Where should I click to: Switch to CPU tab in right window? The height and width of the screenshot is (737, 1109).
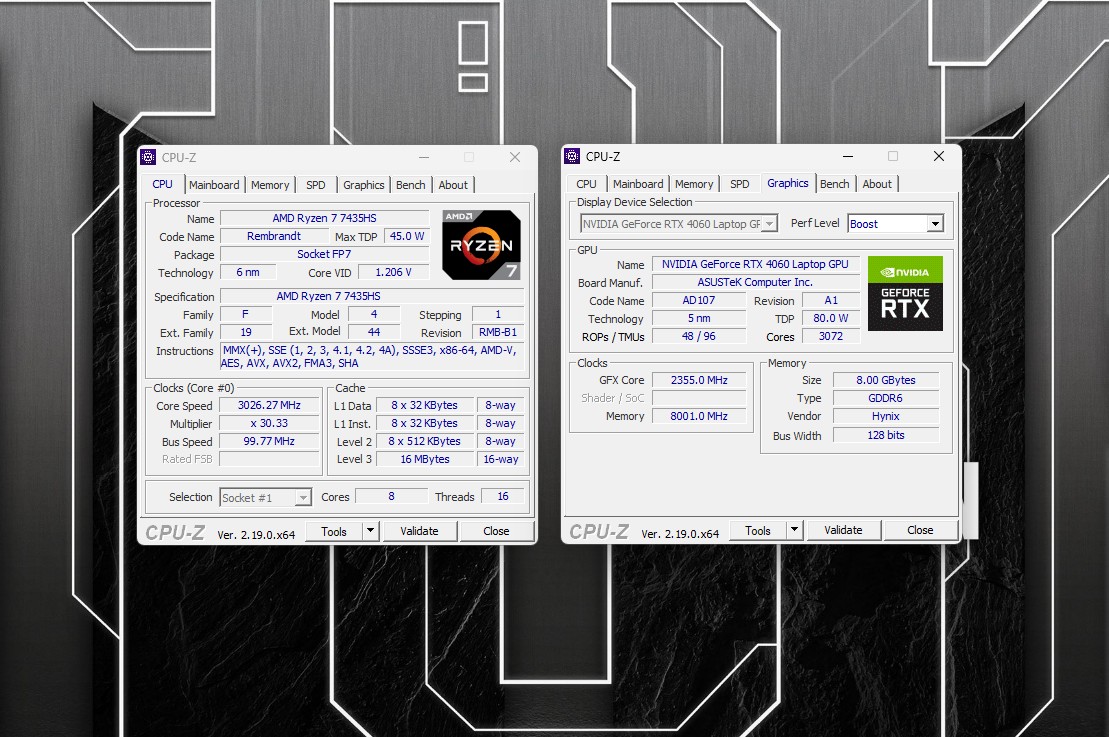[x=586, y=184]
